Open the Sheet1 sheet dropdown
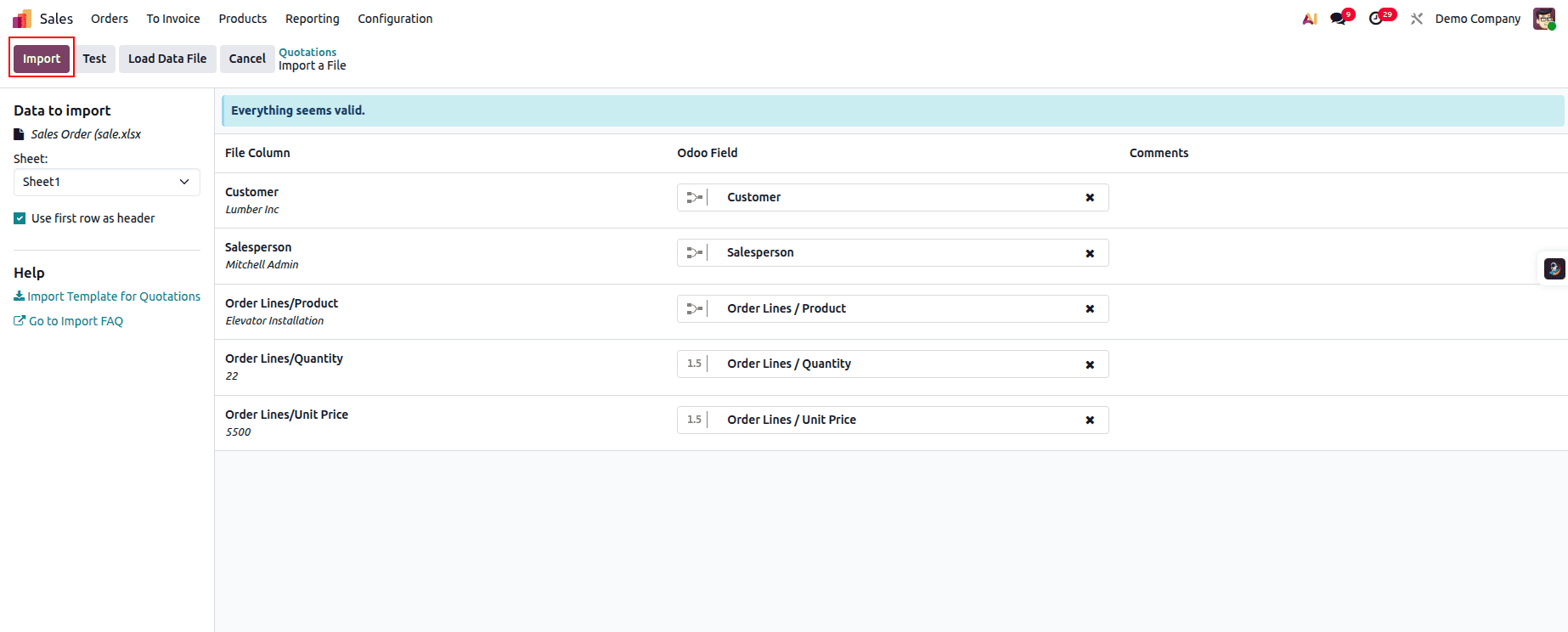1568x632 pixels. point(107,182)
